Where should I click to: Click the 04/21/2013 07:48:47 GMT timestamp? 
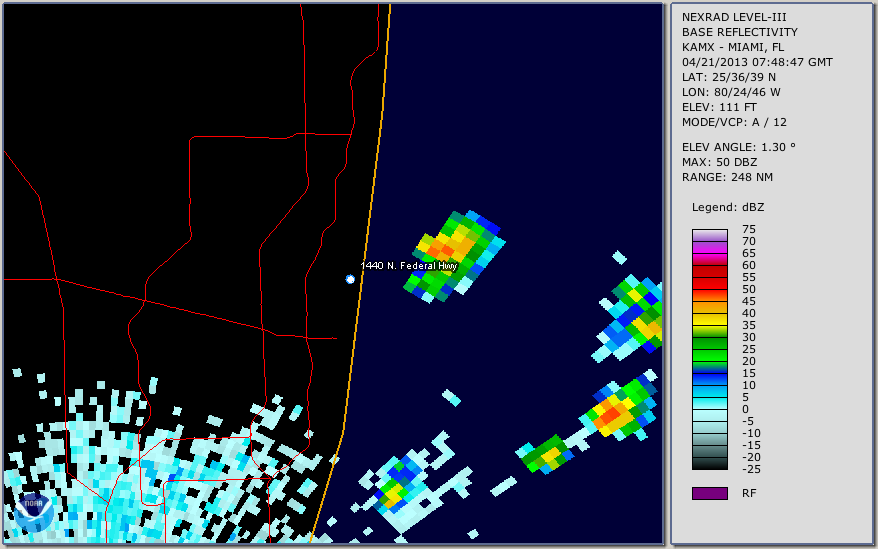(756, 62)
